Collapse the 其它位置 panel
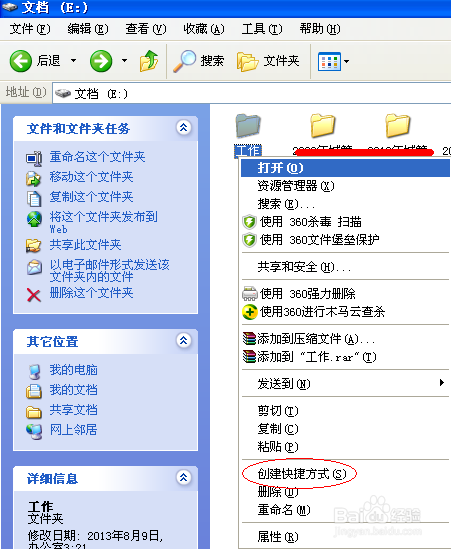This screenshot has height=549, width=451. pos(183,340)
